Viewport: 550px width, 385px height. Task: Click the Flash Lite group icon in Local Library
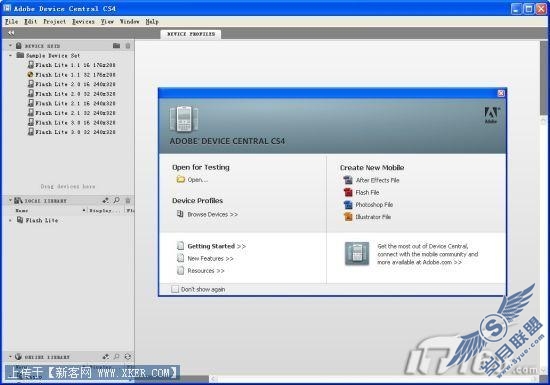coord(20,220)
